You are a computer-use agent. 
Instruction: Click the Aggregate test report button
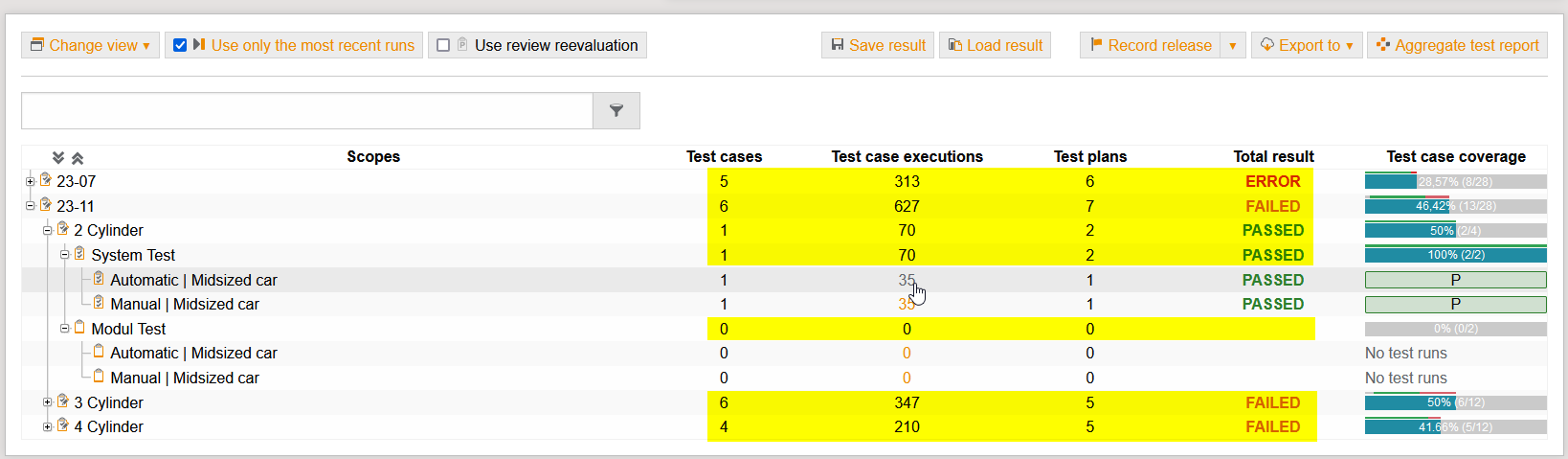[x=1457, y=45]
